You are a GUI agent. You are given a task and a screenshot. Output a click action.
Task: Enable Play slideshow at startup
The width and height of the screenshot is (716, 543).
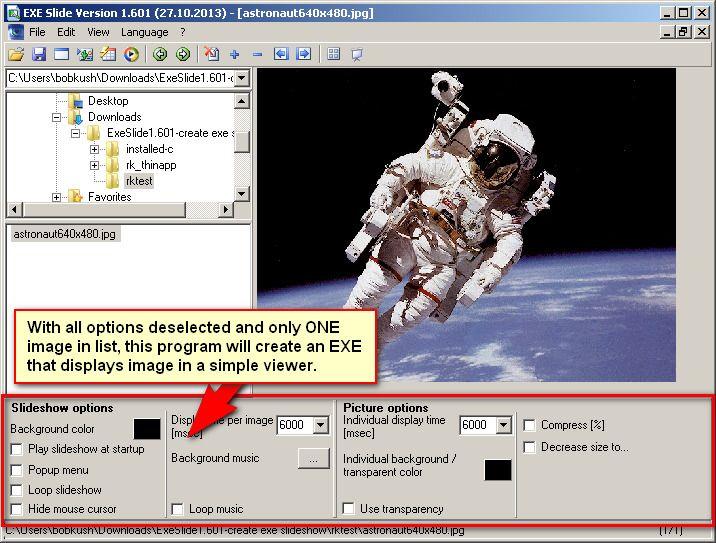point(17,450)
